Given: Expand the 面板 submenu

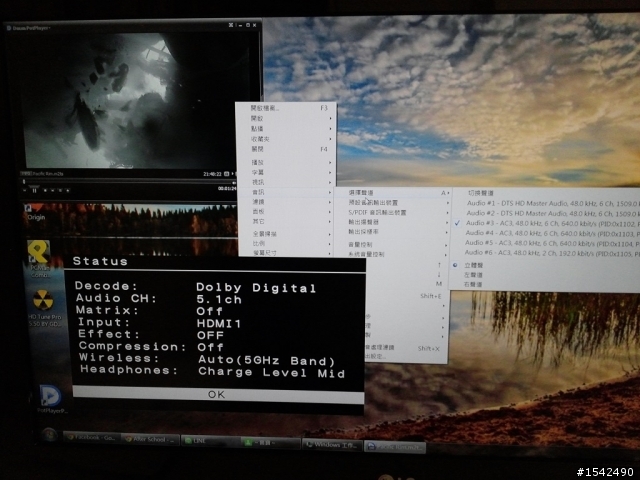Looking at the screenshot, I should [x=287, y=211].
